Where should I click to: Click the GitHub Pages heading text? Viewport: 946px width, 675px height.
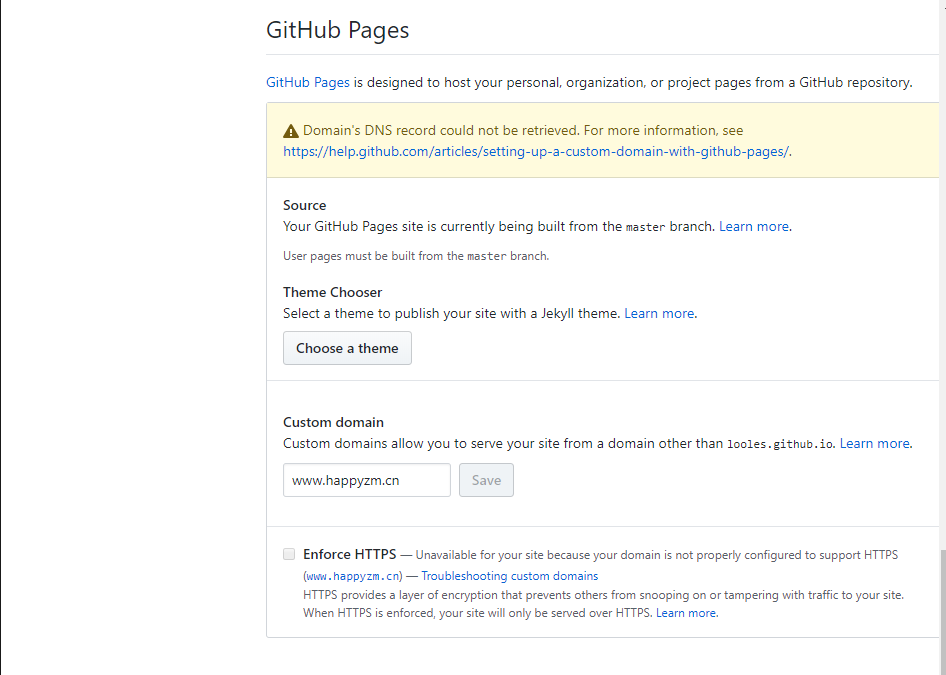click(x=338, y=30)
